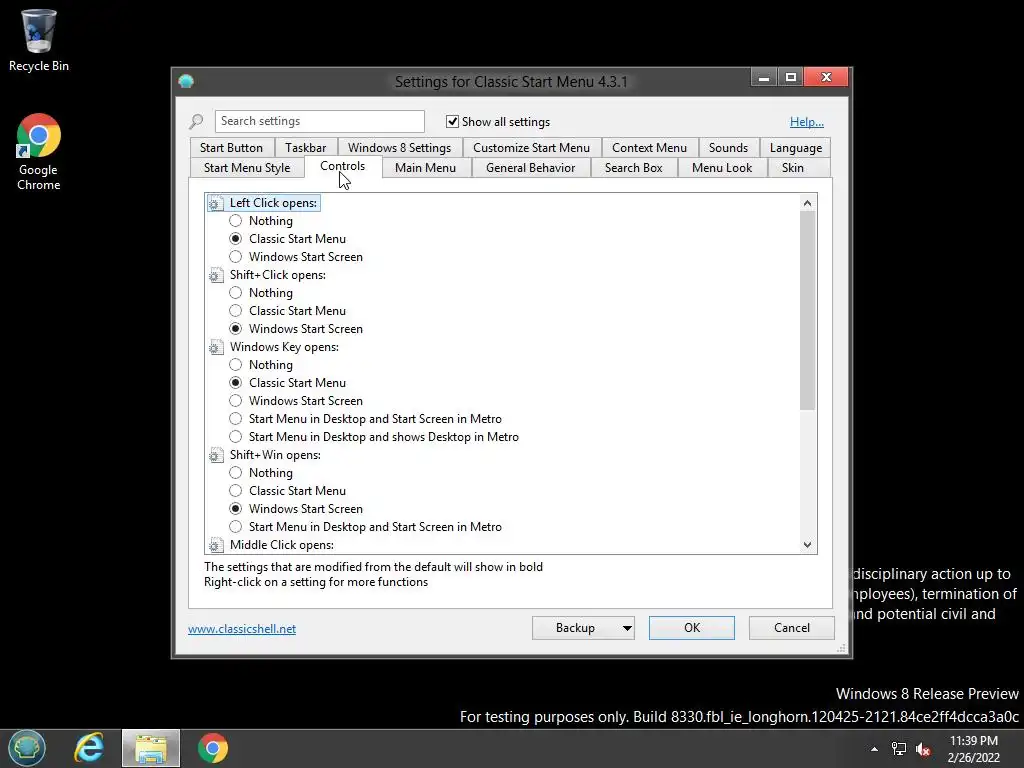Screen dimensions: 1024x768
Task: Select Nothing under Shift+Click opens
Action: pyautogui.click(x=236, y=293)
